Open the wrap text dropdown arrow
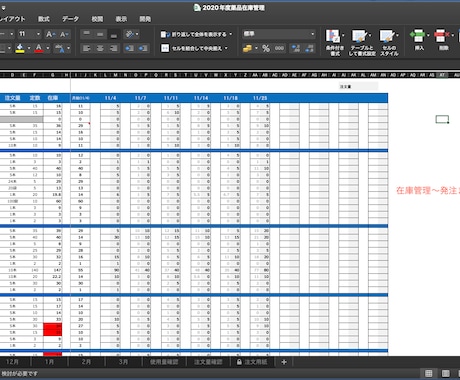The image size is (460, 380). pyautogui.click(x=231, y=34)
